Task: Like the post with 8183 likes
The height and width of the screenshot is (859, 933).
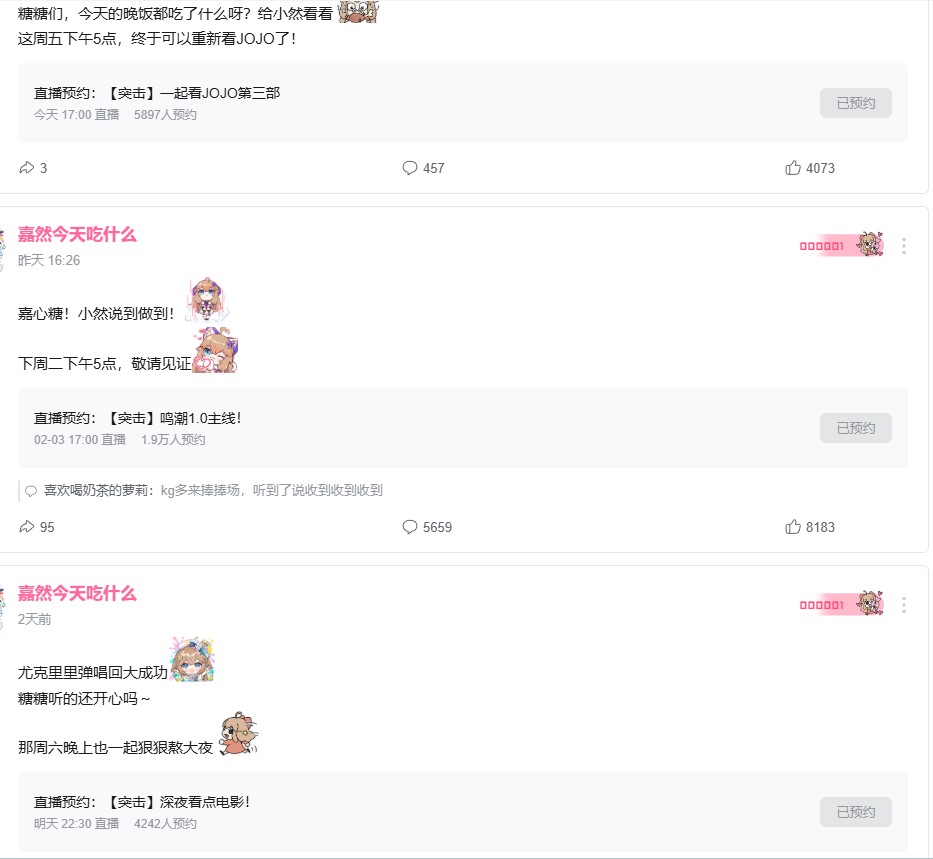Action: click(809, 527)
